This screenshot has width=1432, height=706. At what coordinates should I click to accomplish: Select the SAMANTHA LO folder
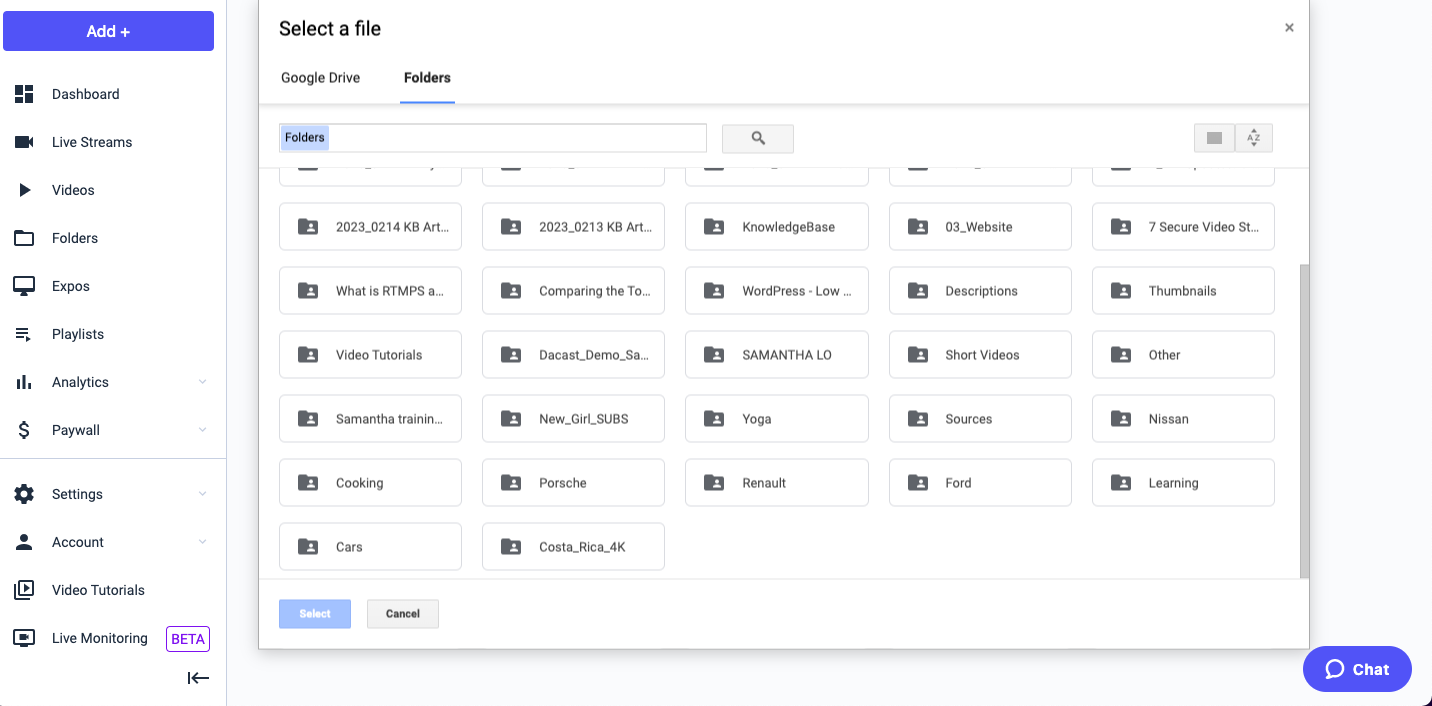pyautogui.click(x=777, y=355)
